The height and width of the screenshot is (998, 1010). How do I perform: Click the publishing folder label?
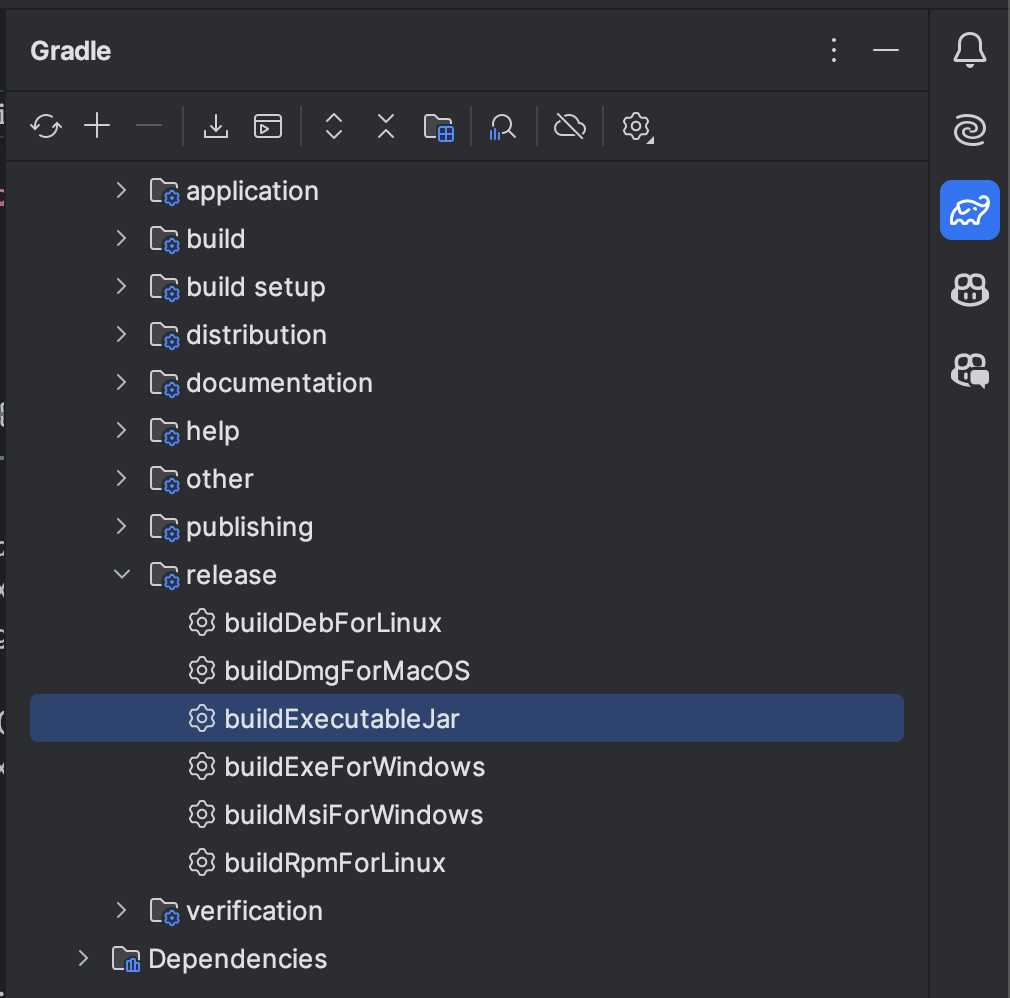coord(250,528)
